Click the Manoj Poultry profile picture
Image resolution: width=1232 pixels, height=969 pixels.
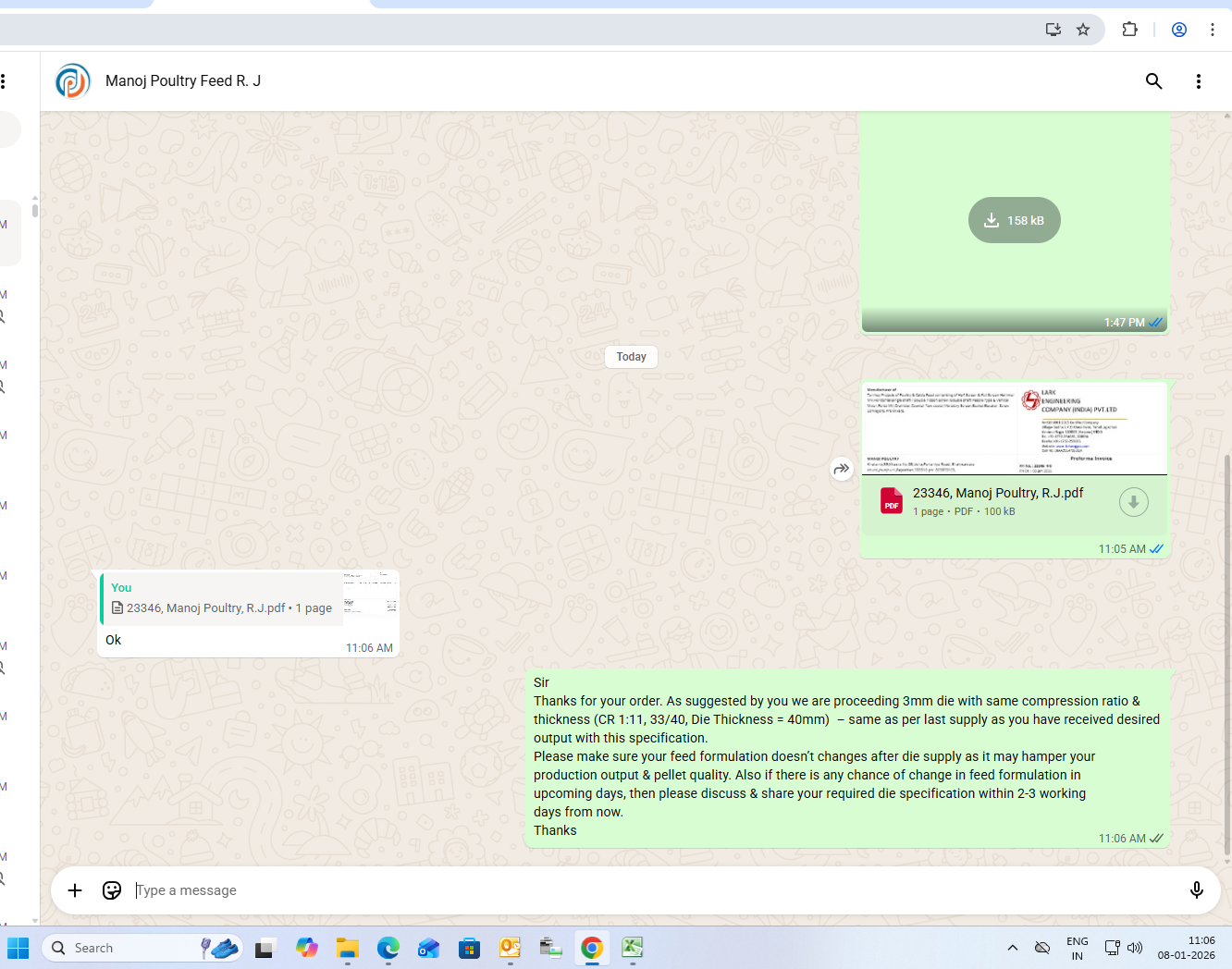click(72, 81)
